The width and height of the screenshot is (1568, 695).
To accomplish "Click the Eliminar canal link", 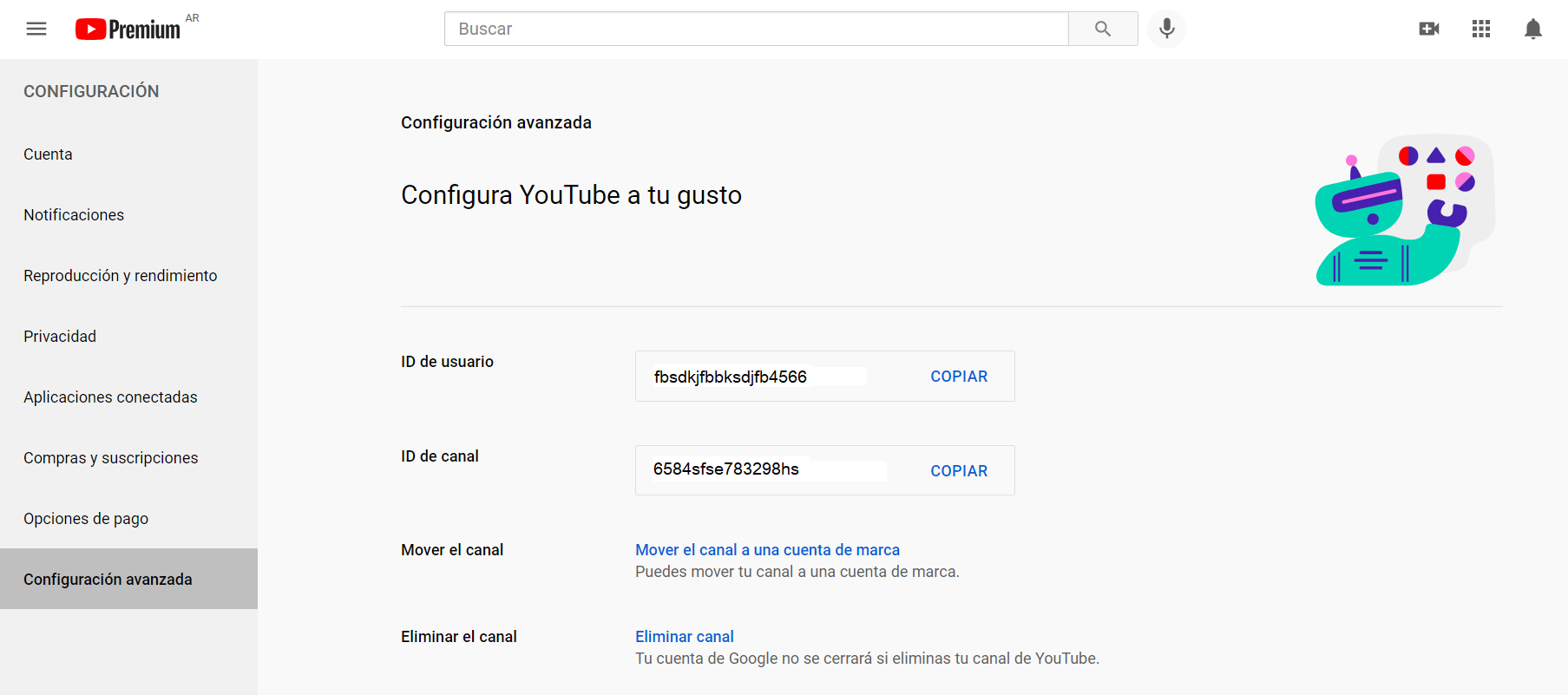I will (685, 637).
